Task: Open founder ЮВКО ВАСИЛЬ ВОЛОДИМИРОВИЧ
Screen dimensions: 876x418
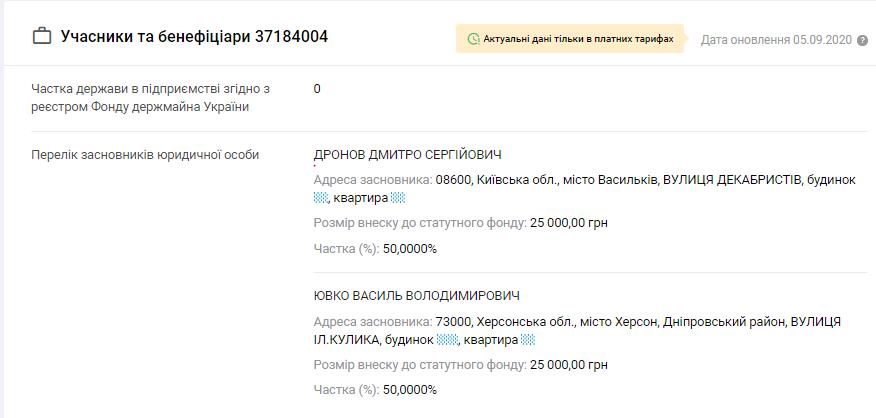Action: click(416, 296)
